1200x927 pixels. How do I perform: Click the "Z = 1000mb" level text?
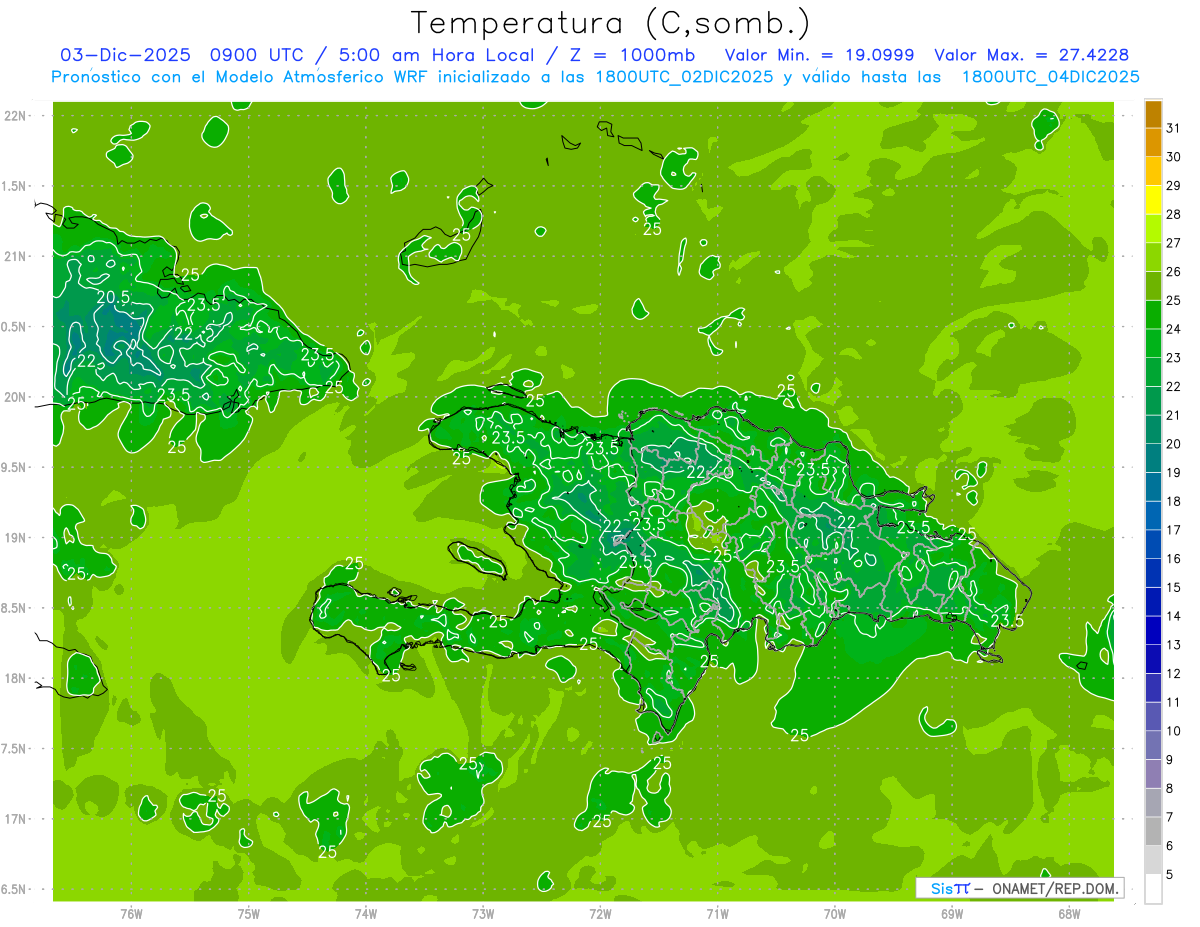tap(632, 55)
